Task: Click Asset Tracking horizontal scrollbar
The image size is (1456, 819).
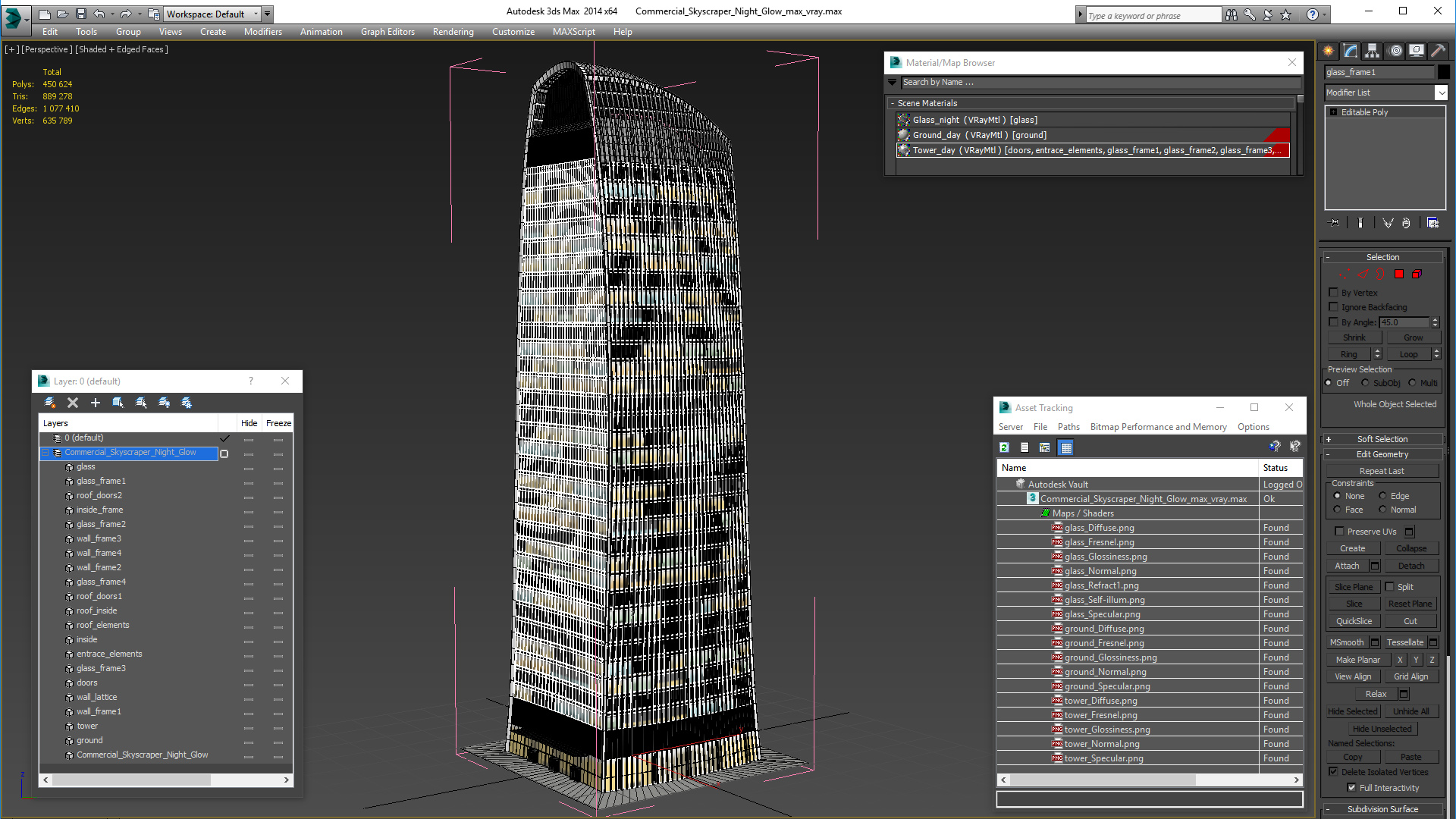Action: pos(1150,780)
